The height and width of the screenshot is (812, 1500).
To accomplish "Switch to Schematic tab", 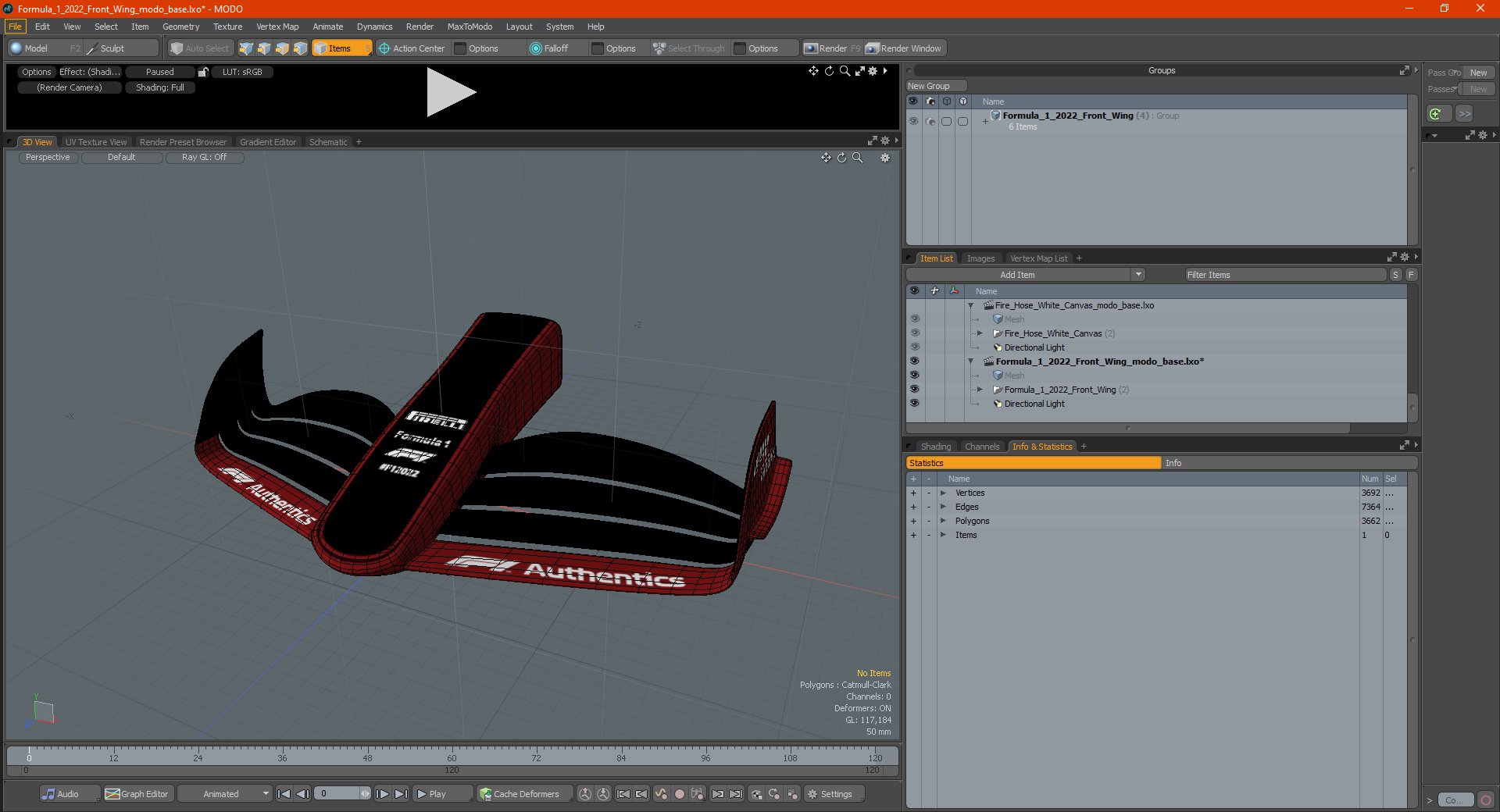I will click(328, 142).
